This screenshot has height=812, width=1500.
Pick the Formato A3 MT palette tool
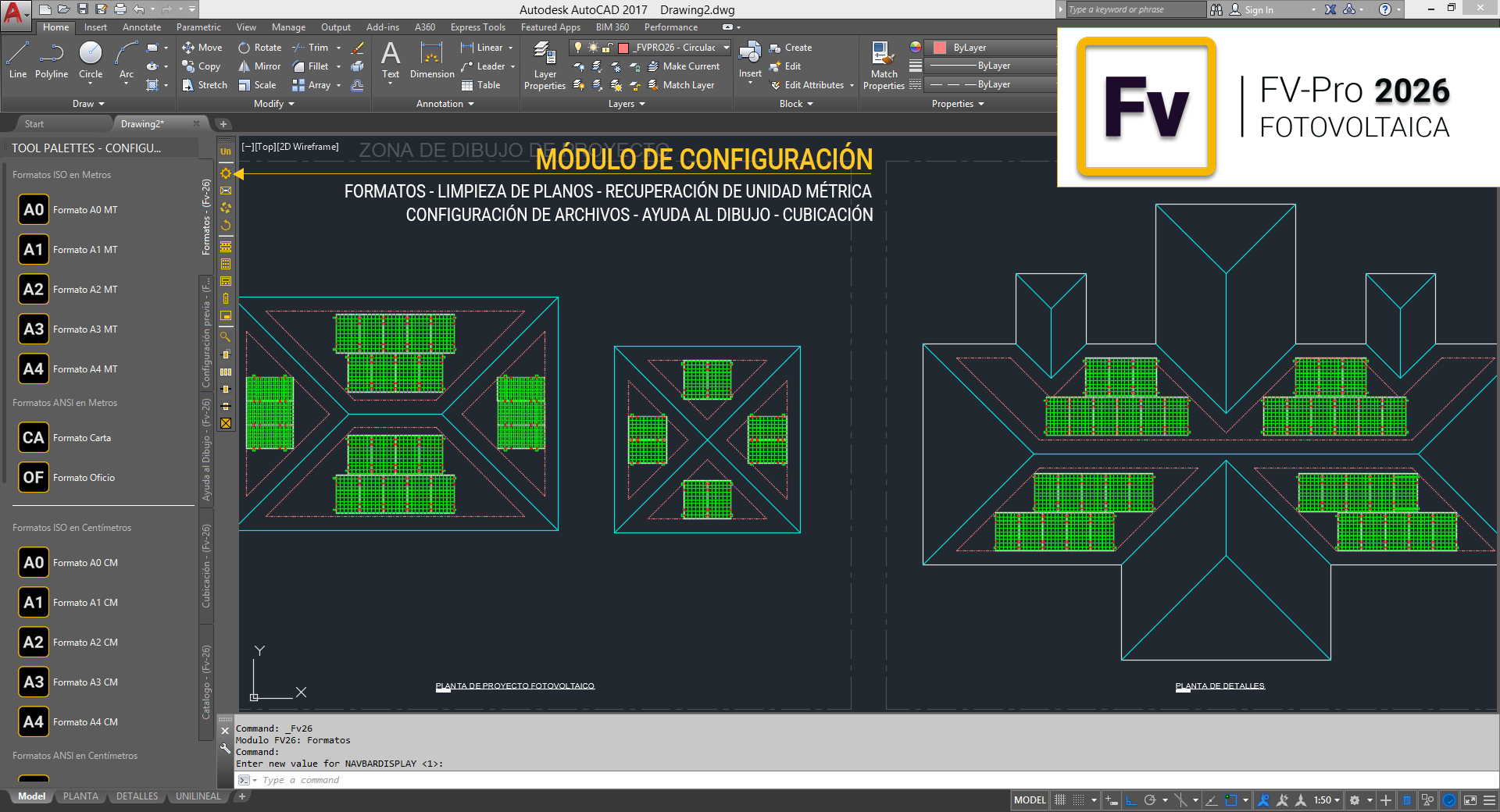[34, 329]
